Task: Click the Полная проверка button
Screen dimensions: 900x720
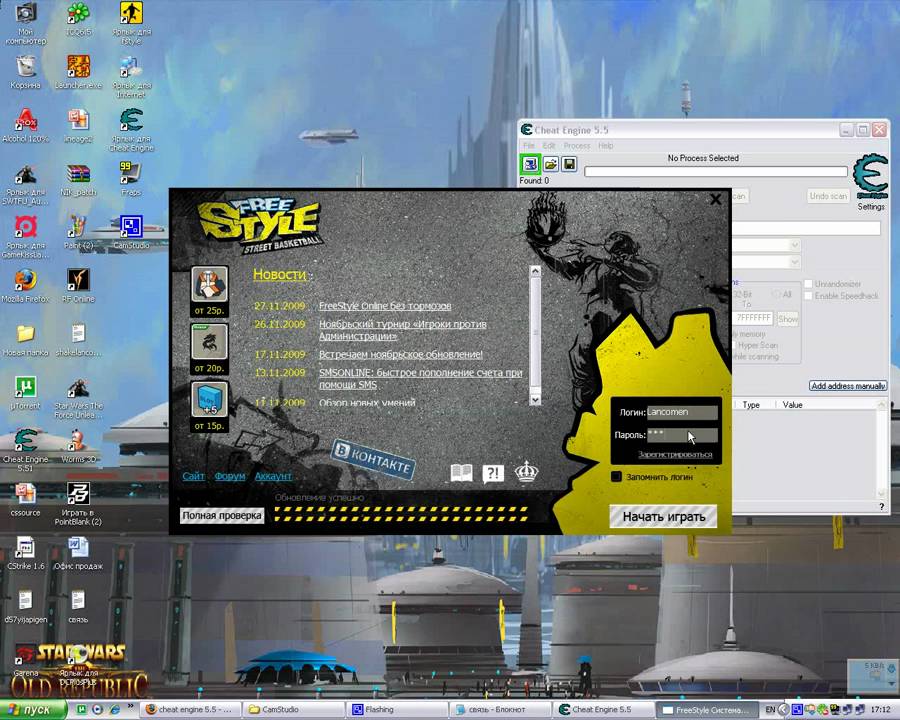Action: coord(222,516)
